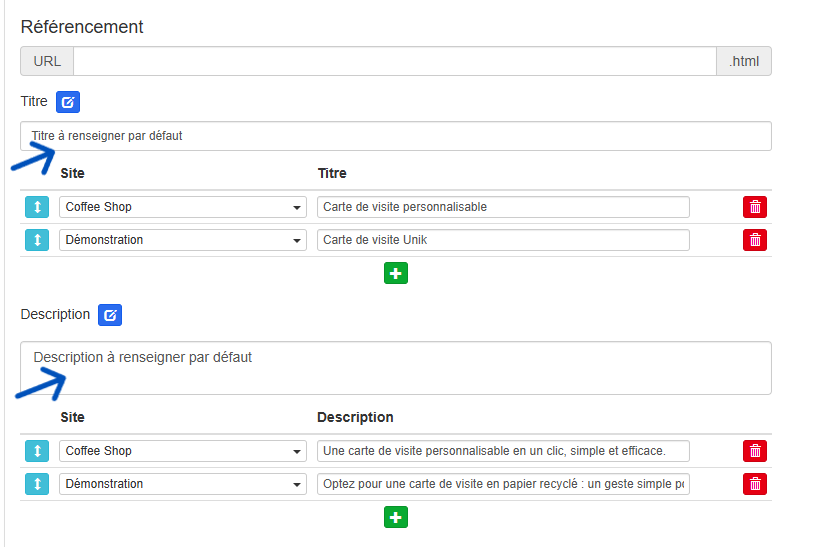Expand Coffee Shop site dropdown in Description table
The width and height of the screenshot is (825, 547).
(182, 451)
